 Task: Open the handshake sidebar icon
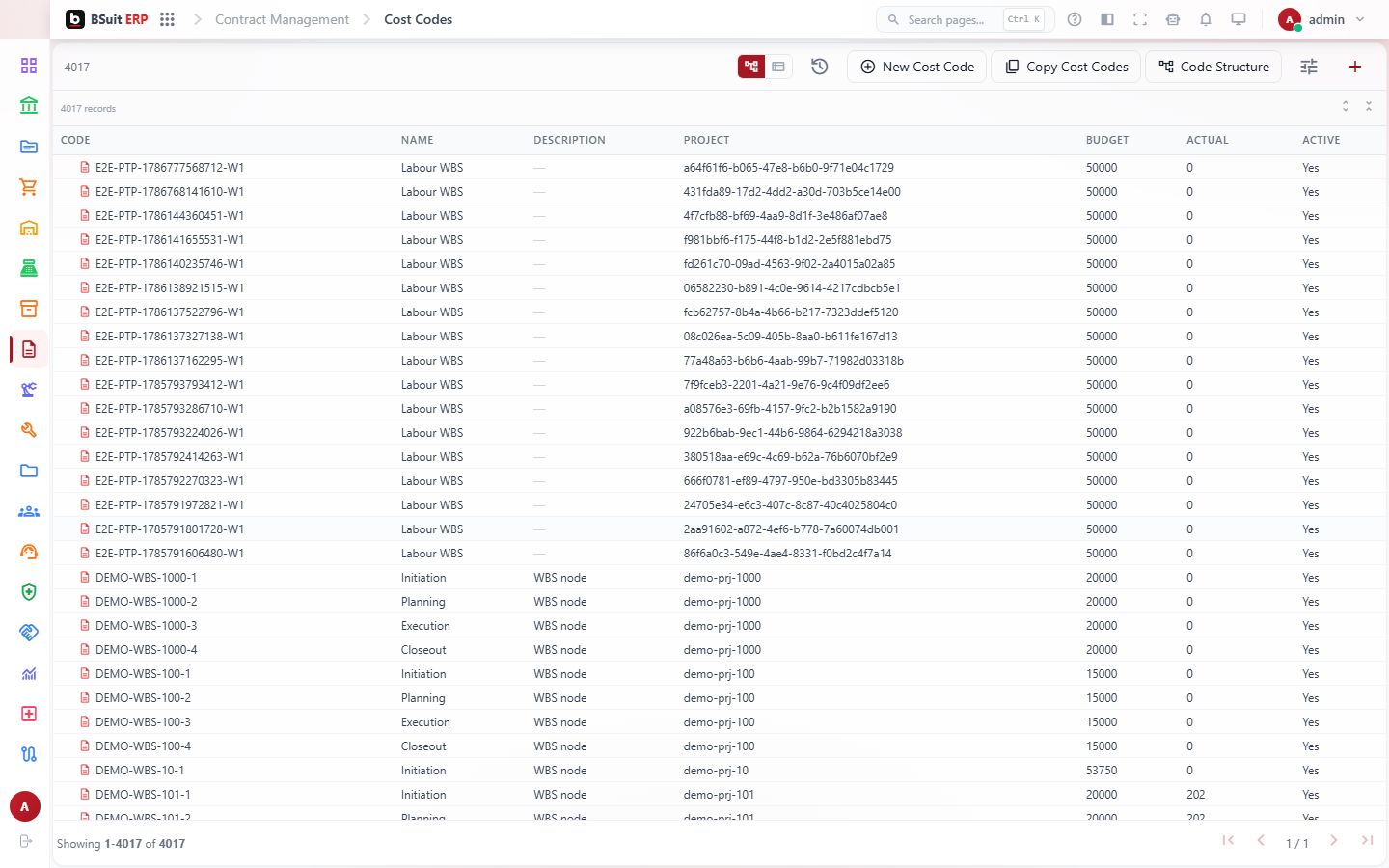click(29, 633)
